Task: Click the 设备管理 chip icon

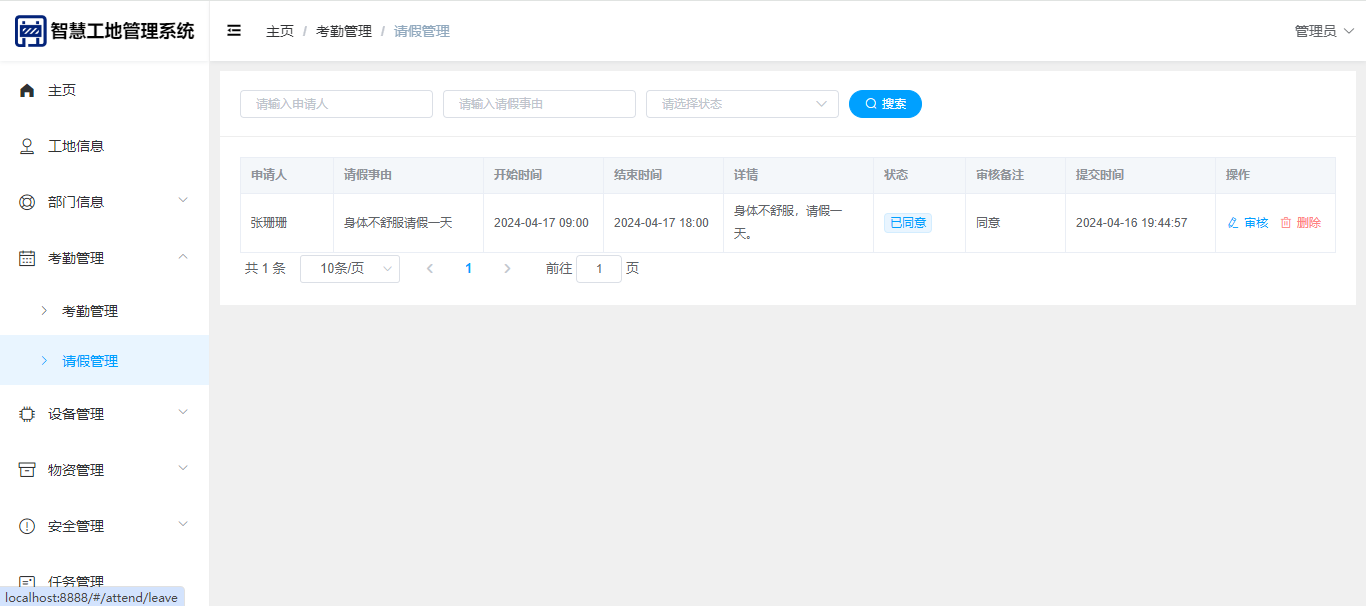Action: click(x=27, y=414)
